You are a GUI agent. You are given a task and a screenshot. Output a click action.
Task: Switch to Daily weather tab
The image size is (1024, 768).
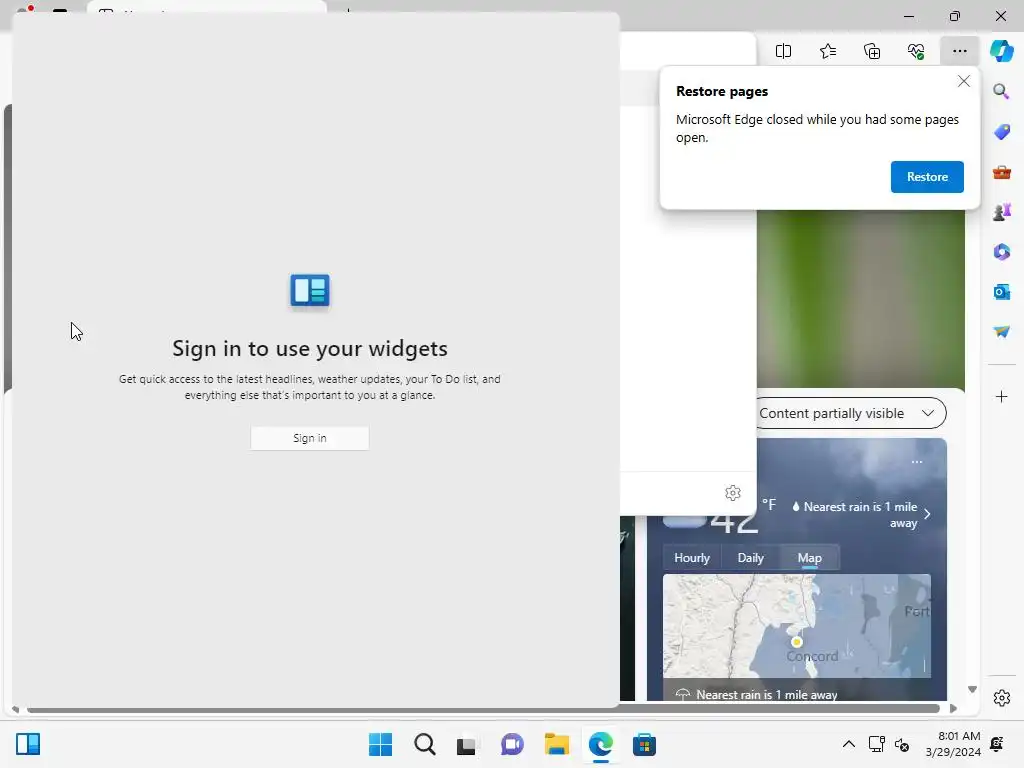point(750,558)
